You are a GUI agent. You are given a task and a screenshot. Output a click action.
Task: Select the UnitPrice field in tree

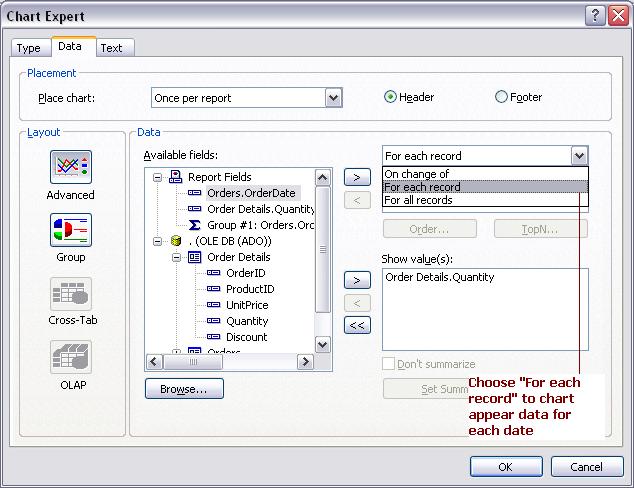[x=247, y=305]
